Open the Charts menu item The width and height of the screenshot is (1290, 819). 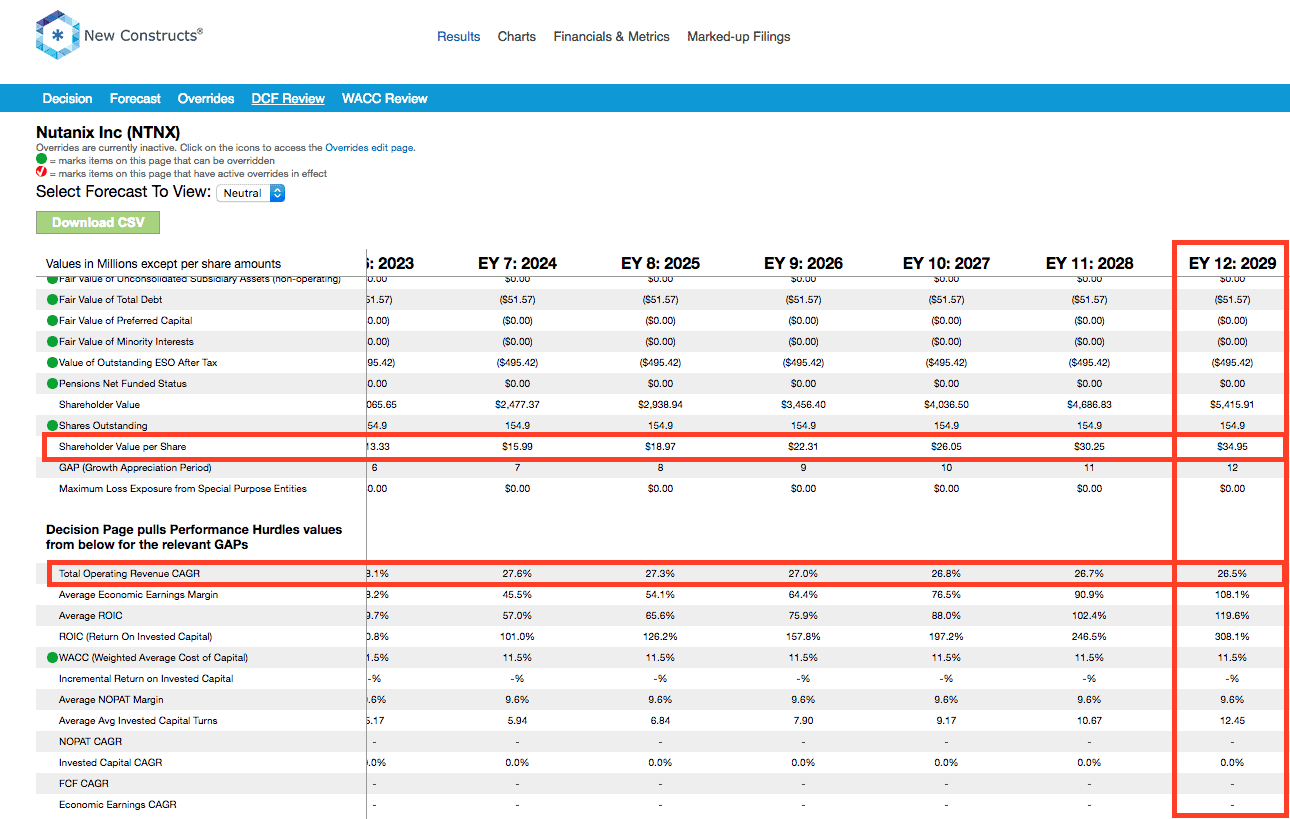click(517, 36)
